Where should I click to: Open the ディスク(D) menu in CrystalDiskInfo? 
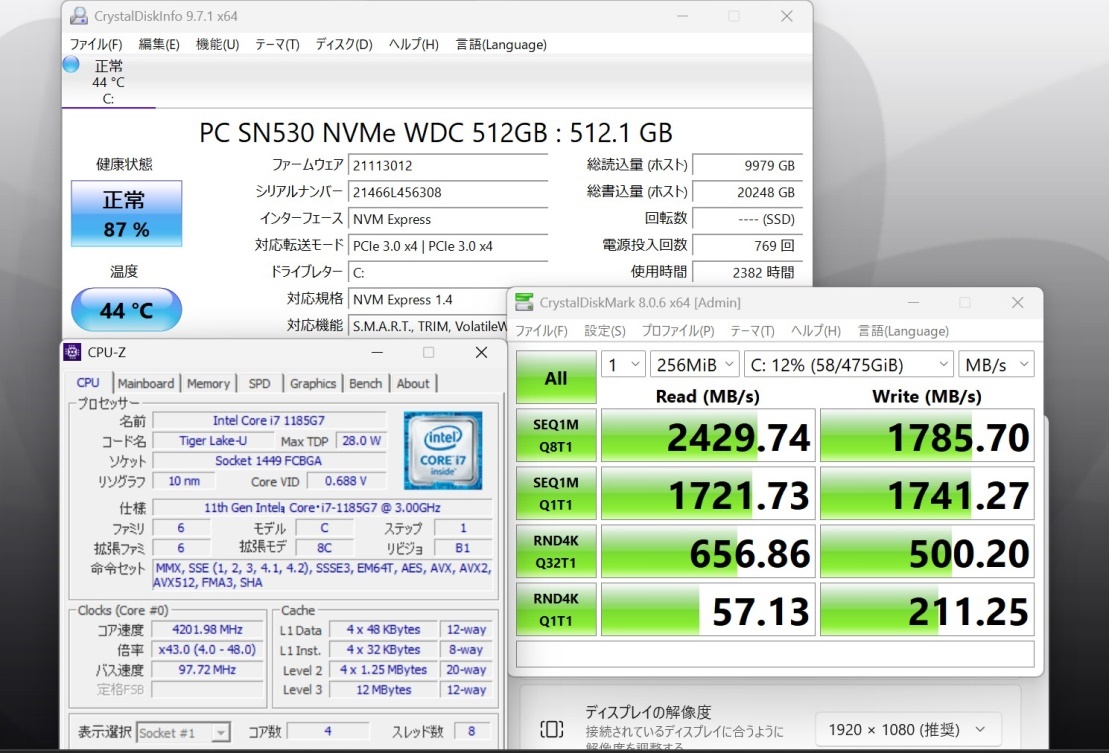pyautogui.click(x=344, y=45)
